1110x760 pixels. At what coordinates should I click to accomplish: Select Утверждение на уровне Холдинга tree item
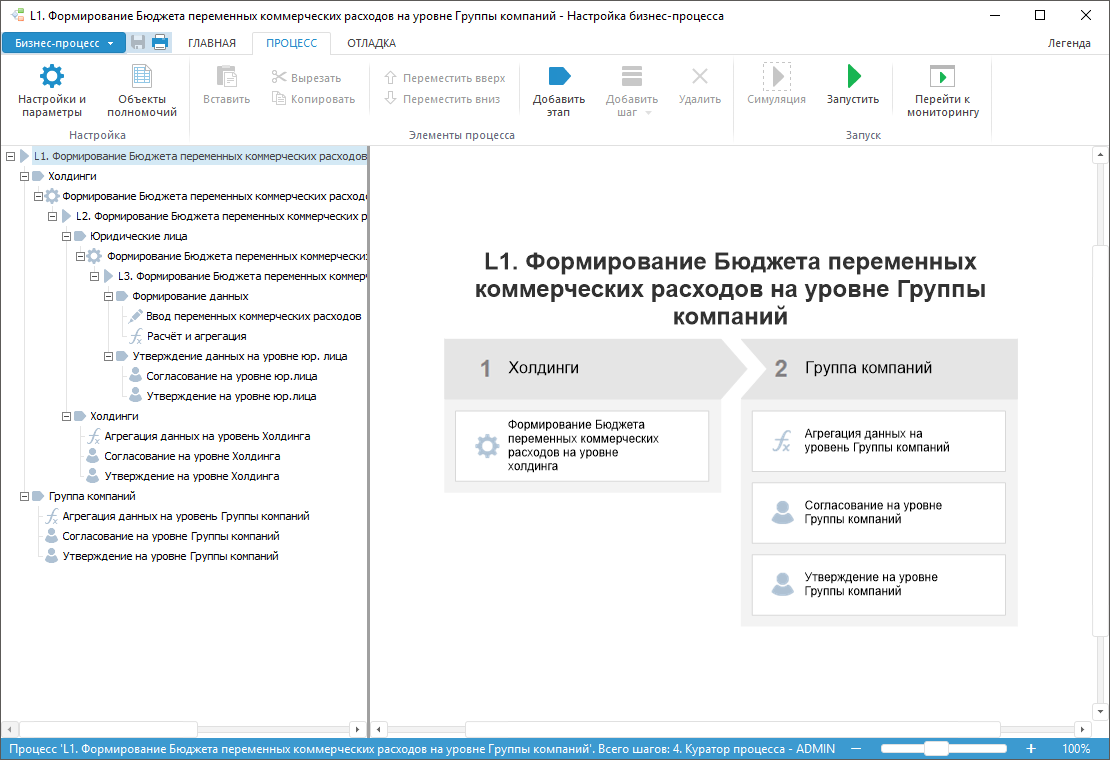[191, 476]
